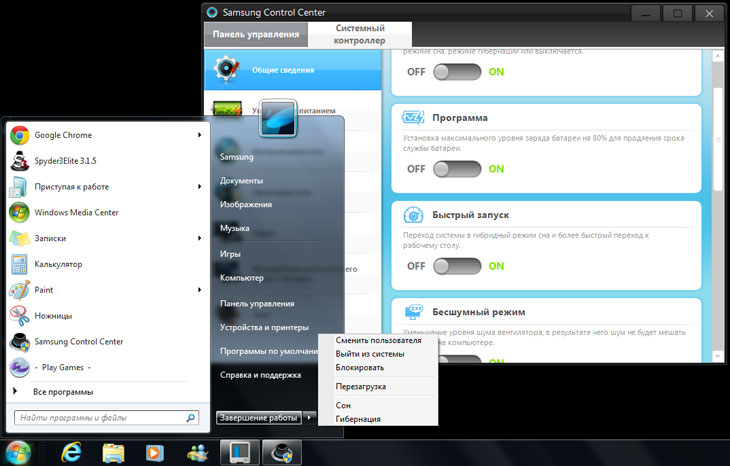Select Общие сведения in Control Center sidebar
The height and width of the screenshot is (466, 730).
293,70
